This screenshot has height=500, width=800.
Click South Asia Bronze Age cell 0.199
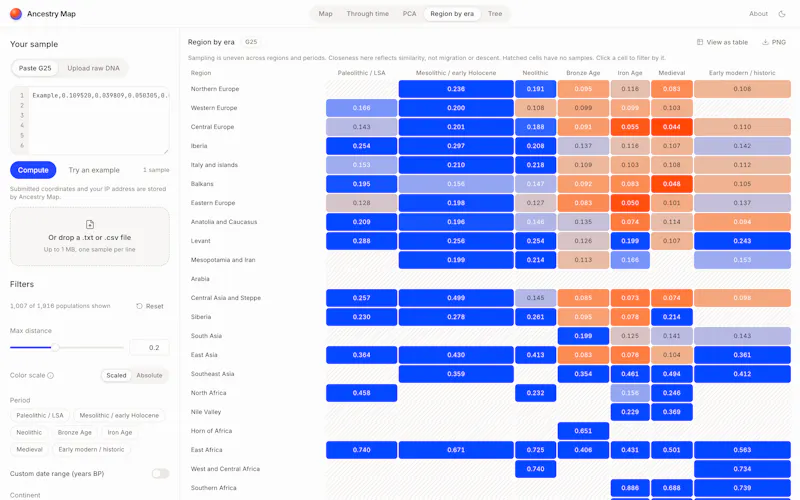pos(583,336)
